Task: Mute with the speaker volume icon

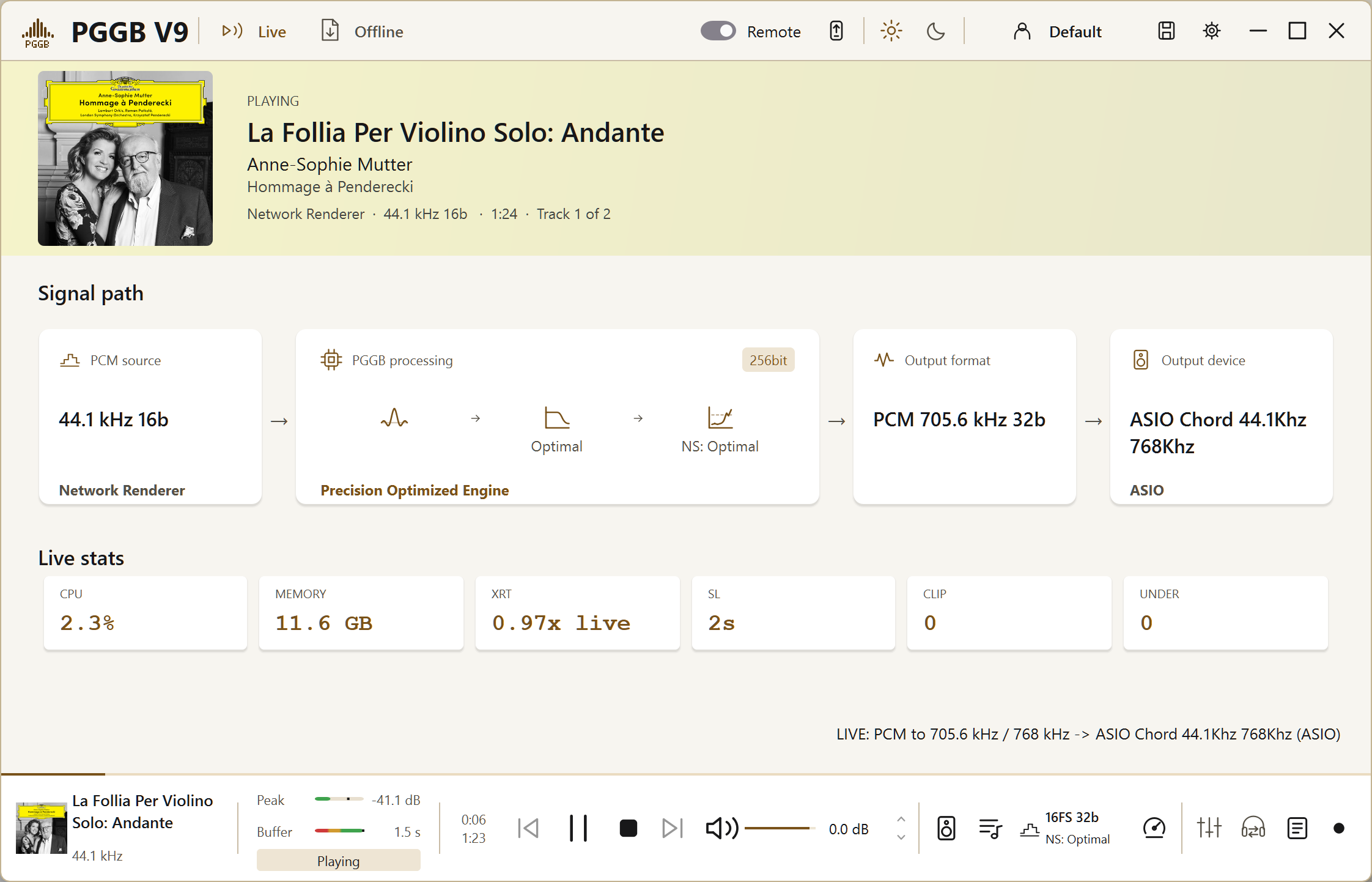Action: (x=722, y=829)
